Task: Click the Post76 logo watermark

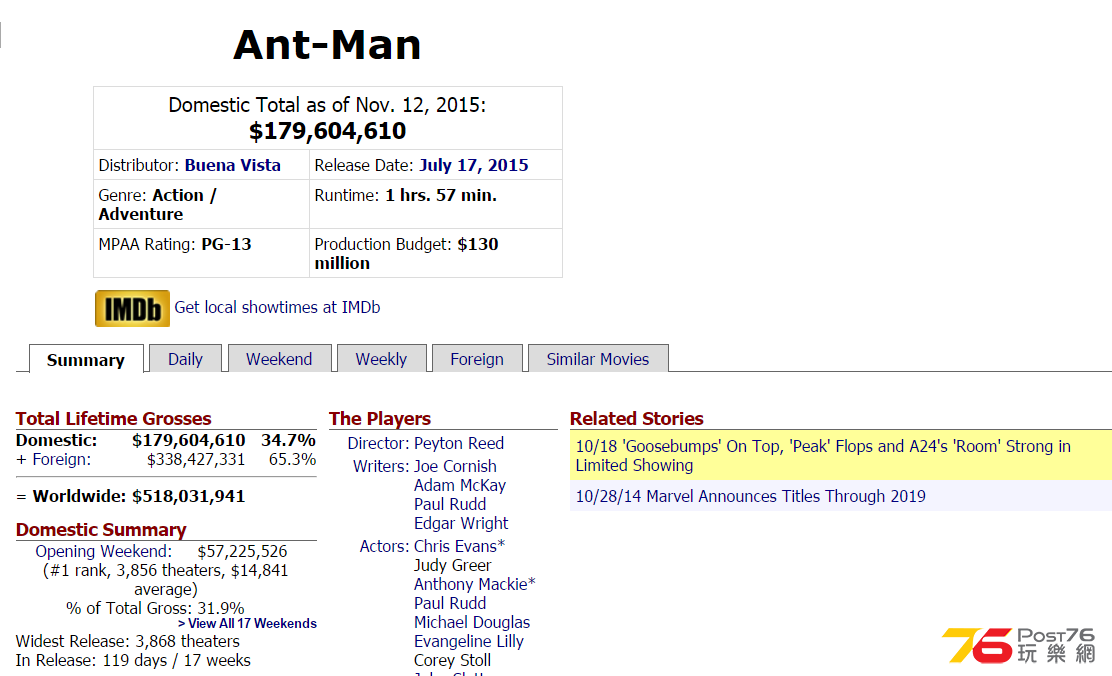Action: tap(1018, 645)
